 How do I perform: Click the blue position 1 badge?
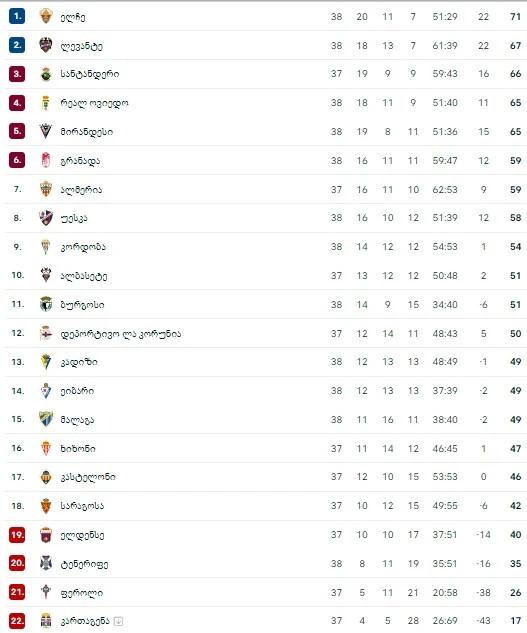coord(17,16)
